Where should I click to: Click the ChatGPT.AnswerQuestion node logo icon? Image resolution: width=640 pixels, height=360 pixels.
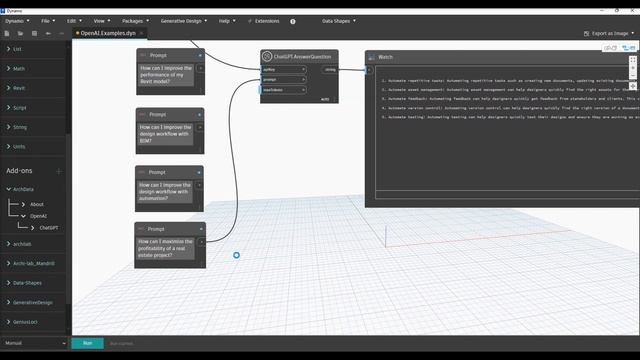click(x=267, y=56)
